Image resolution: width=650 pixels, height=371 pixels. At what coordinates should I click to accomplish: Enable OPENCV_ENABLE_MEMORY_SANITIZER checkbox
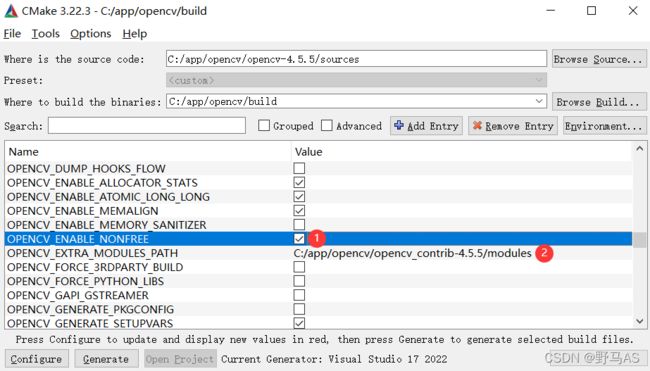tap(299, 225)
